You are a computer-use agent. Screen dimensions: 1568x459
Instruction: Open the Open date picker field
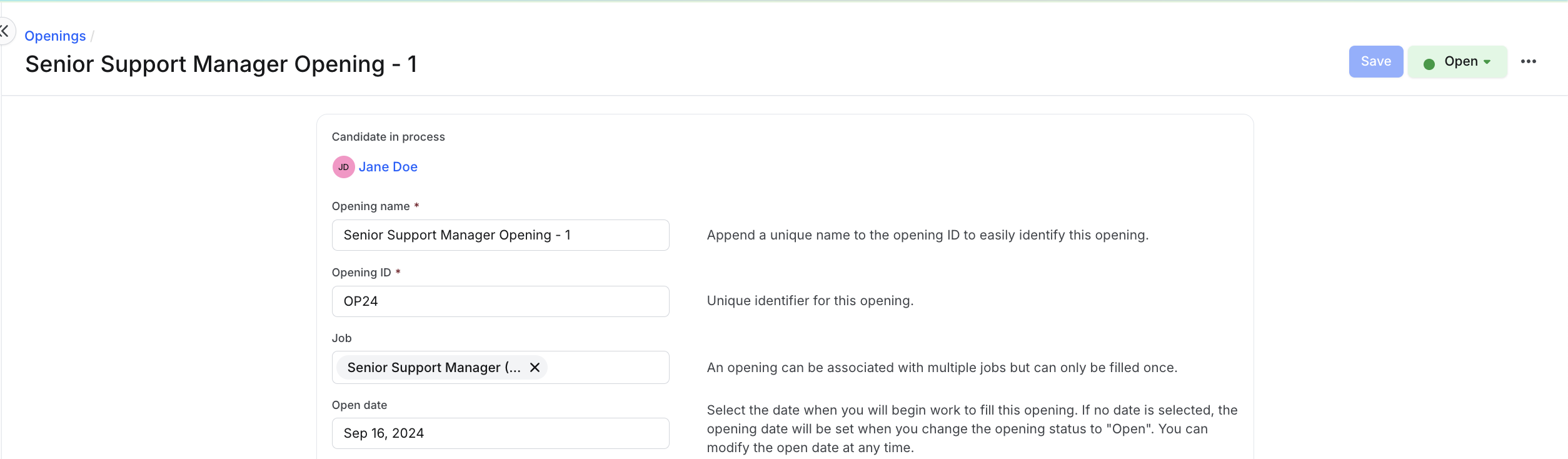[500, 433]
